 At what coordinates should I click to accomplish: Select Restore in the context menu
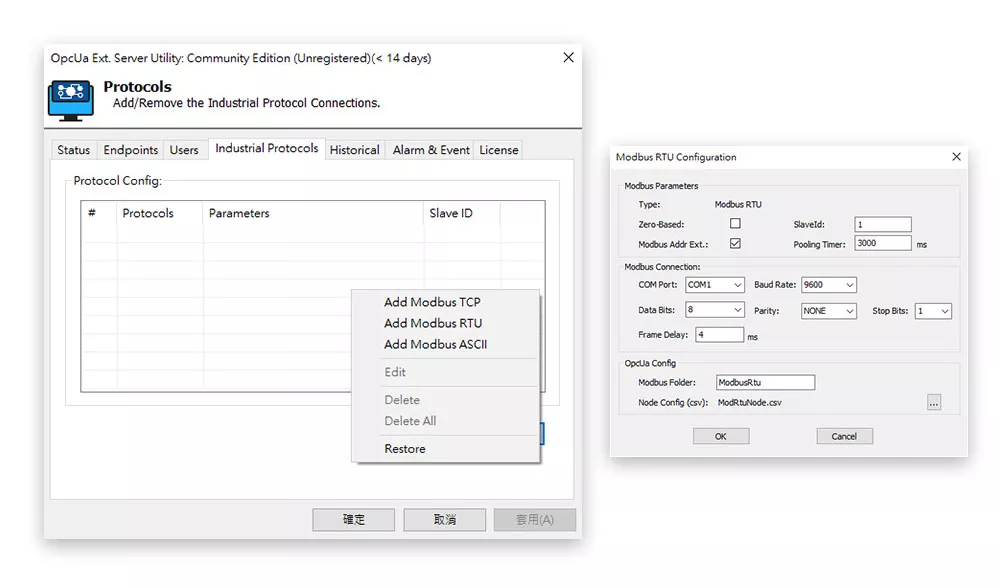[405, 449]
